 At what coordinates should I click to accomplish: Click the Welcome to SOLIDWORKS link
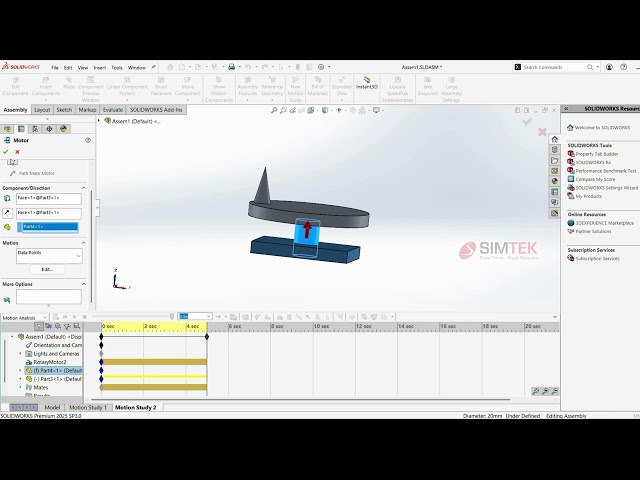point(602,128)
